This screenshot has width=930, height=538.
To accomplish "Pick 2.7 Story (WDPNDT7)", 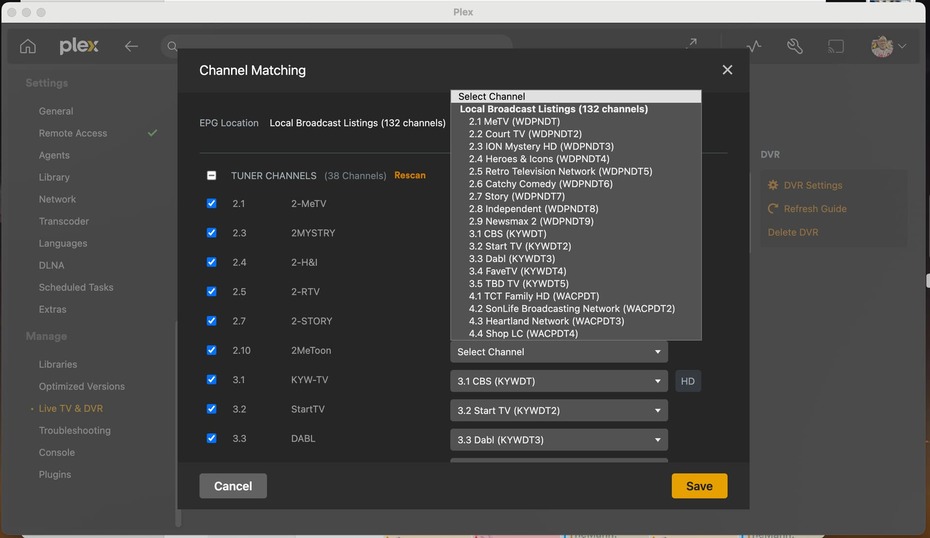I will click(x=575, y=196).
